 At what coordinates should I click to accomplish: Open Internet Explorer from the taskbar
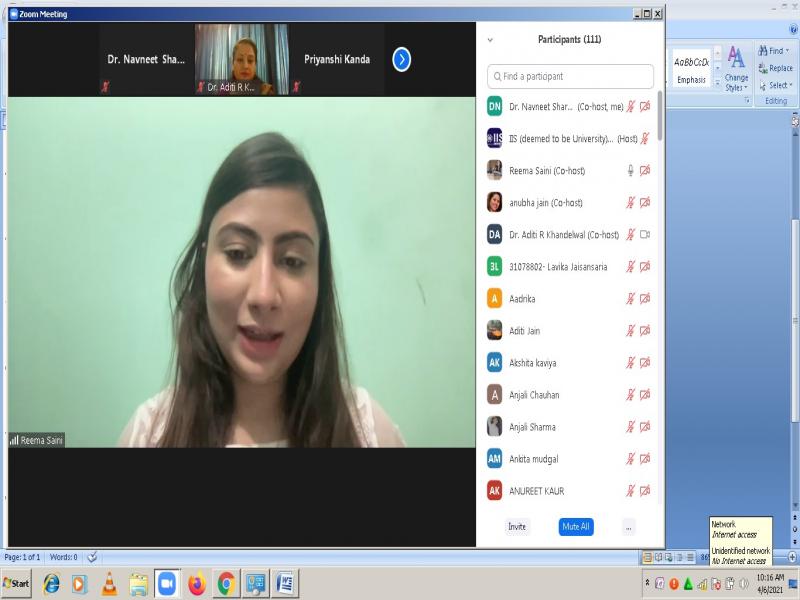click(51, 583)
